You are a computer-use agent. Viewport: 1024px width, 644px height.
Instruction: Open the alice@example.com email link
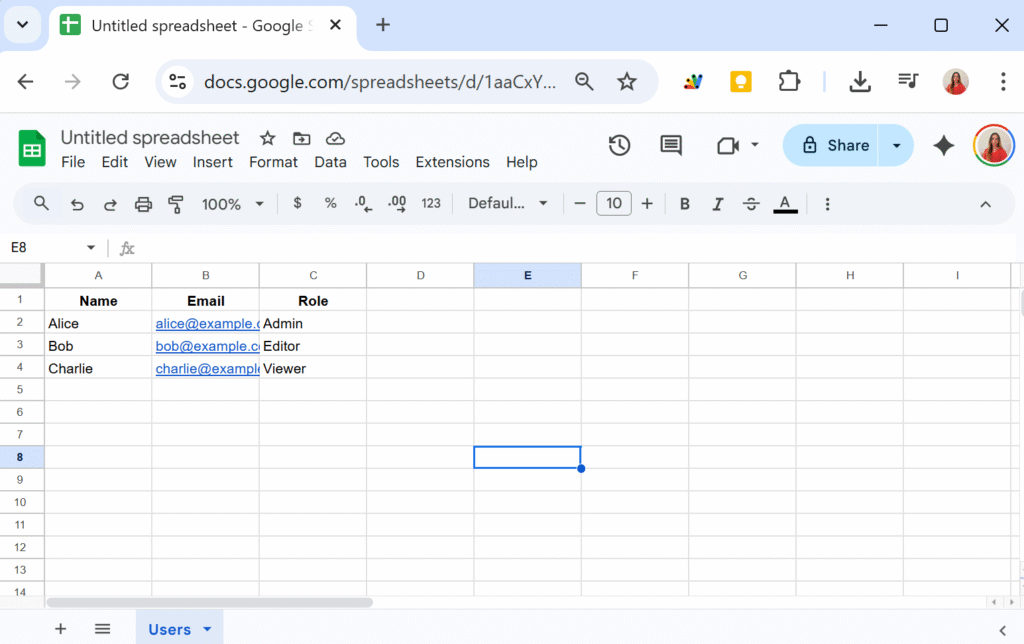(x=206, y=324)
